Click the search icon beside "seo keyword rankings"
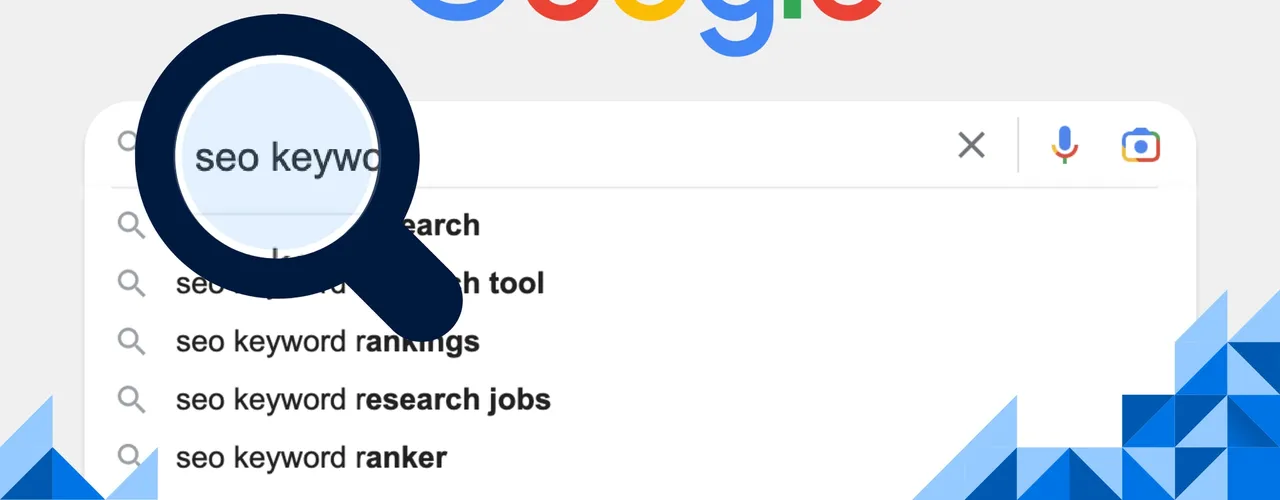The height and width of the screenshot is (500, 1280). pyautogui.click(x=131, y=341)
